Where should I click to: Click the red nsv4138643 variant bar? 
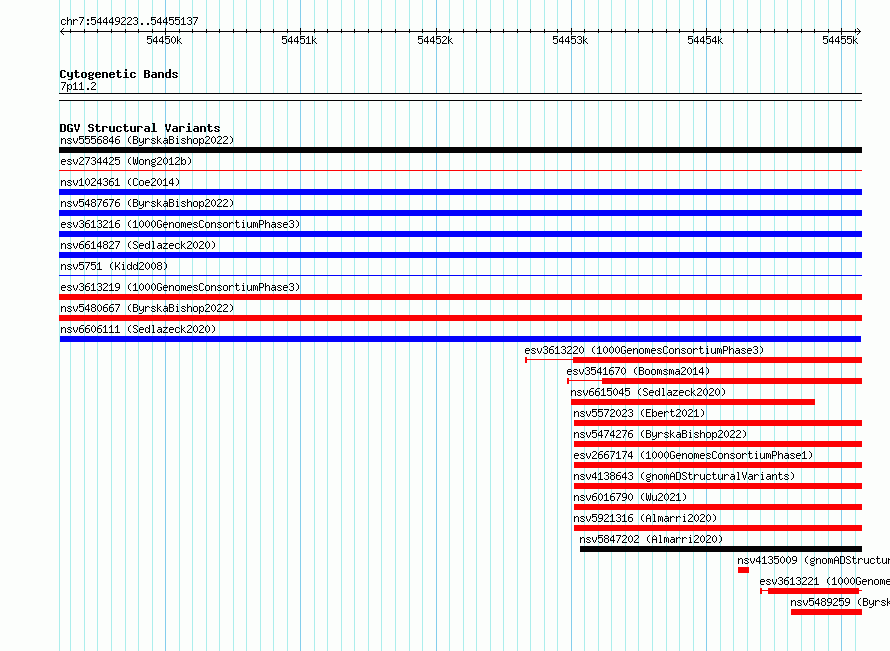point(717,486)
